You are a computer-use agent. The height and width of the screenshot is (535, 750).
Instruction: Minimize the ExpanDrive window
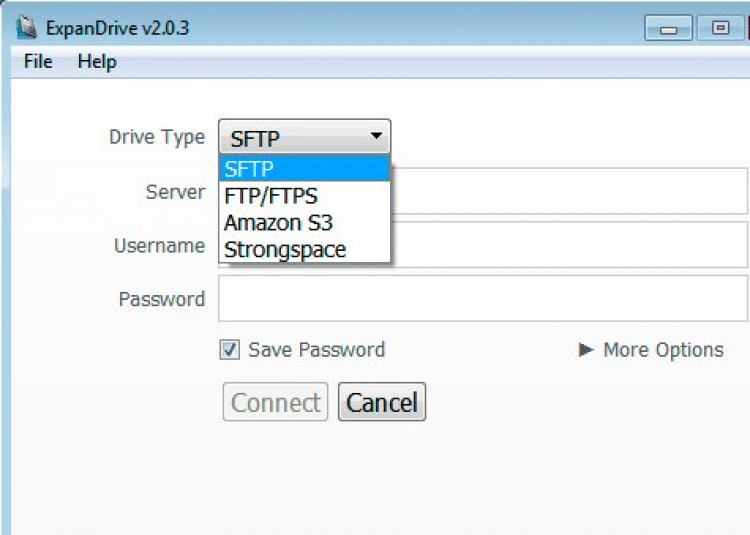[x=668, y=29]
